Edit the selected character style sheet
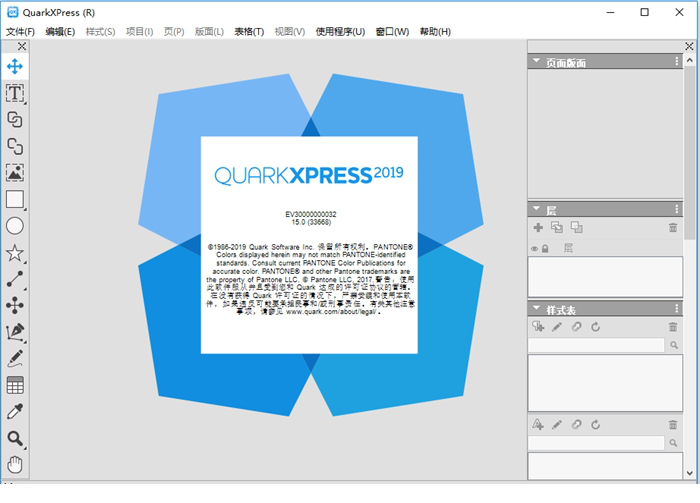700x503 pixels. click(557, 424)
